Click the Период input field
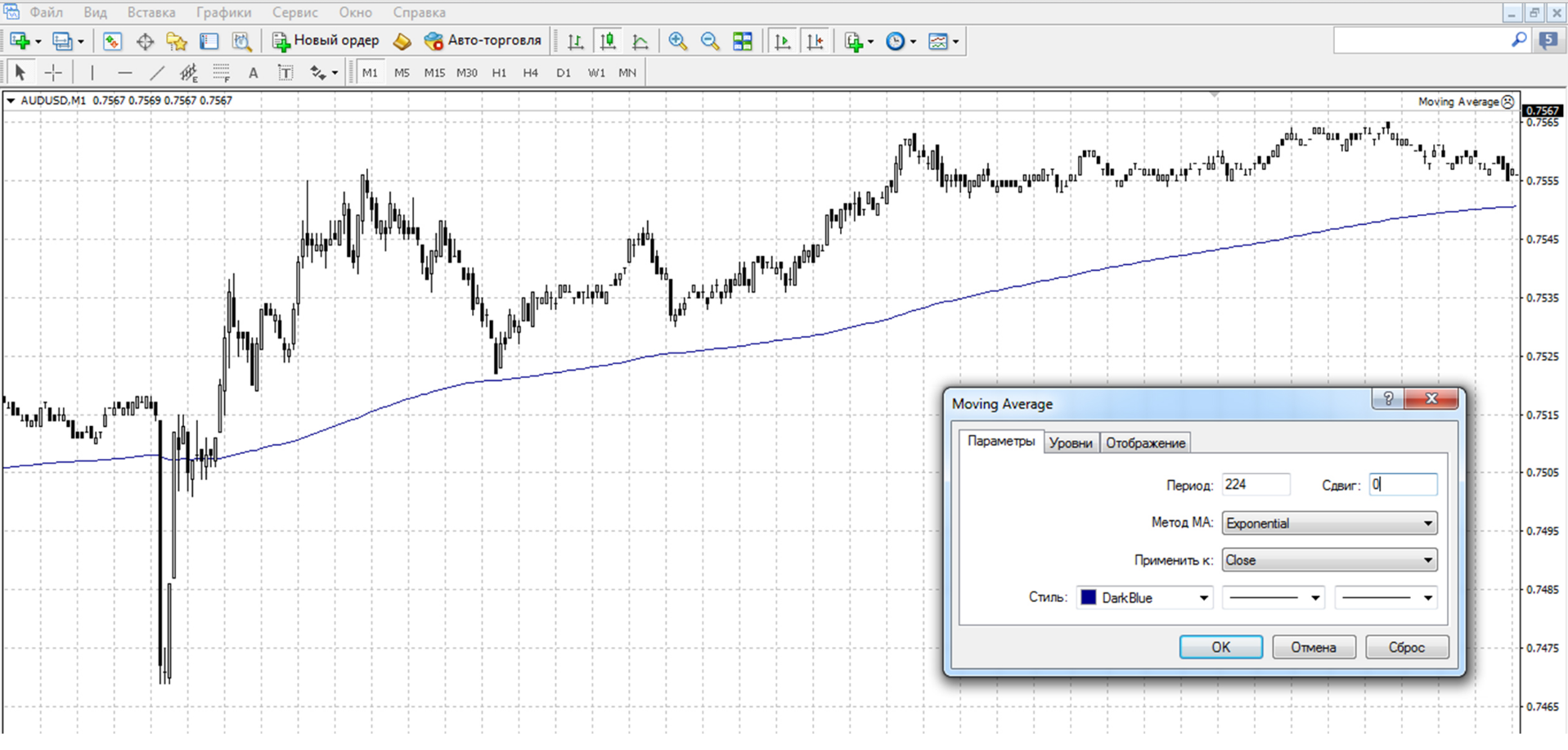 (1256, 484)
